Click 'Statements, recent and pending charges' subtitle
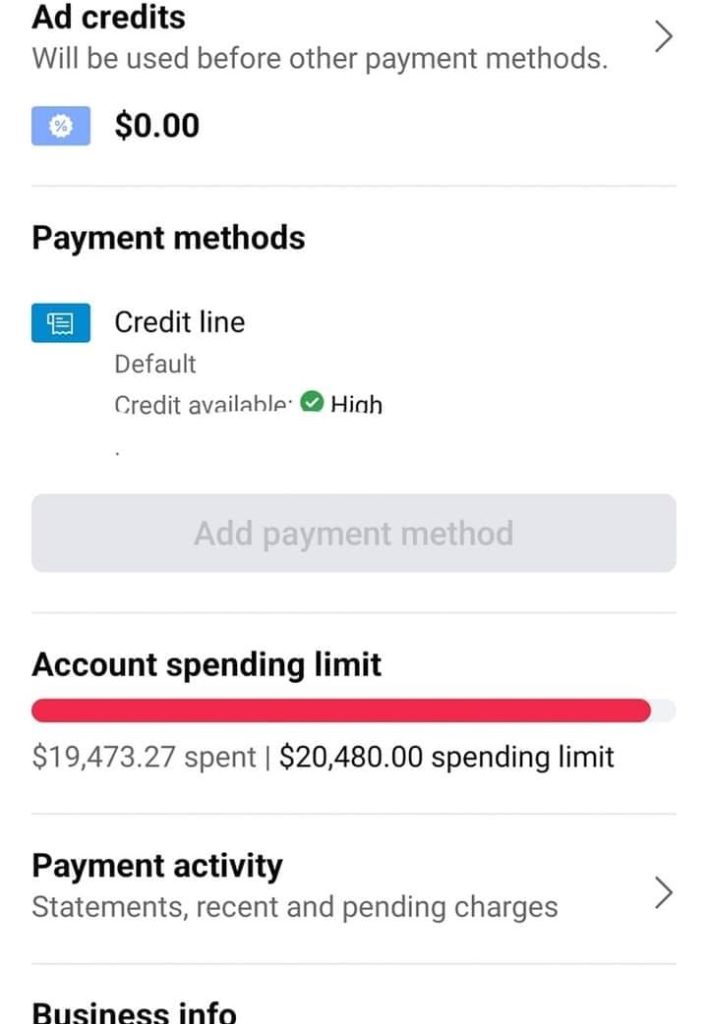 [x=294, y=907]
